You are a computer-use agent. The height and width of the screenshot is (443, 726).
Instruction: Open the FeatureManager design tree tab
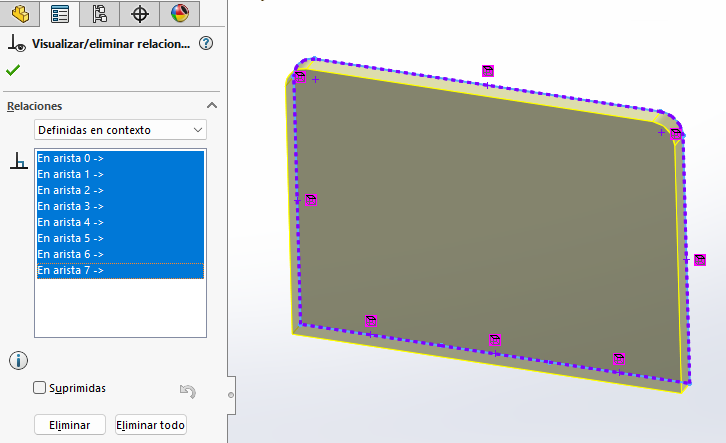click(20, 13)
